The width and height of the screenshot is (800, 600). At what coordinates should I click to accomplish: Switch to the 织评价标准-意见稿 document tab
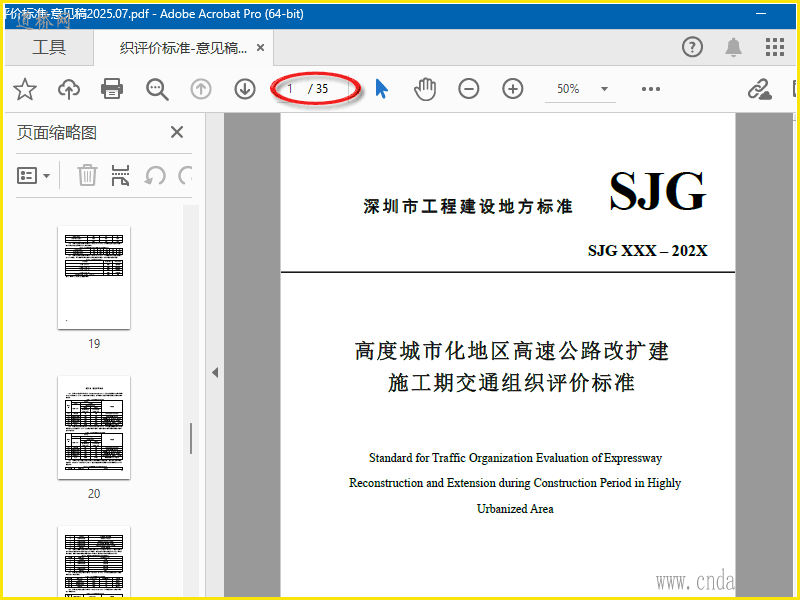click(184, 48)
